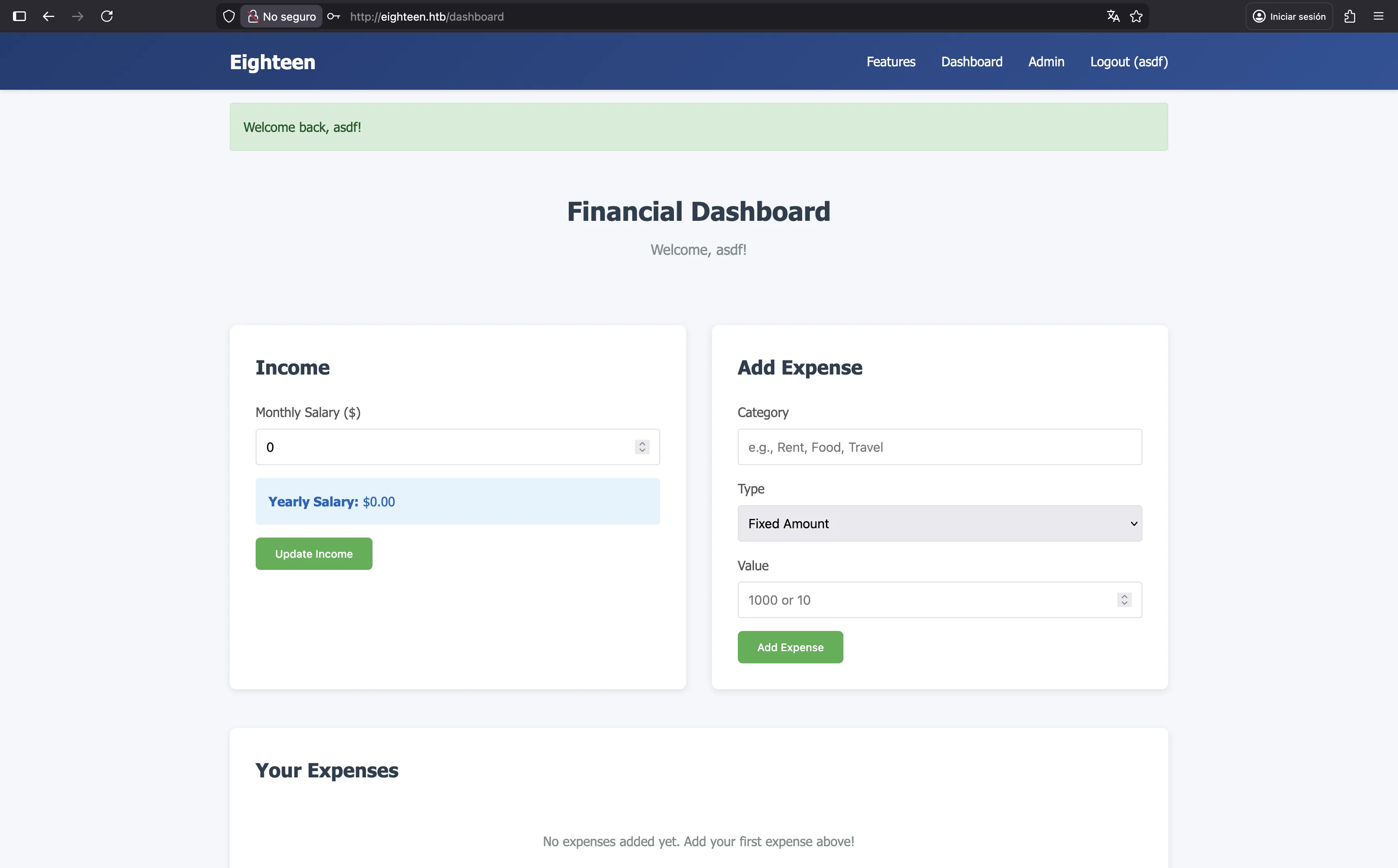Viewport: 1398px width, 868px height.
Task: Click the Monthly Salary stepper arrows
Action: click(642, 447)
